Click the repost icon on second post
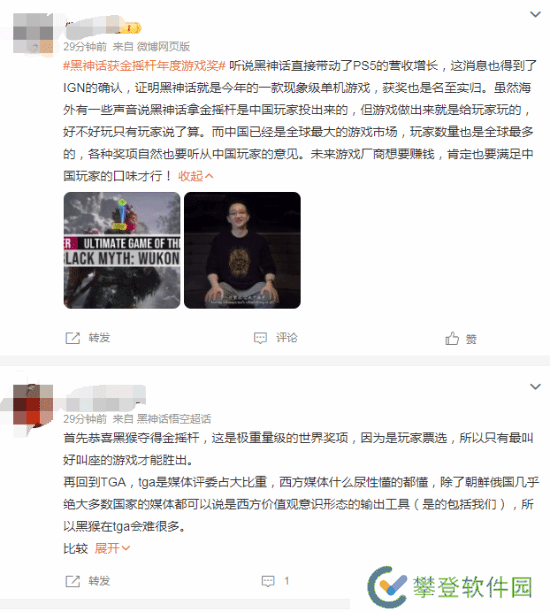This screenshot has height=612, width=550. coord(73,581)
